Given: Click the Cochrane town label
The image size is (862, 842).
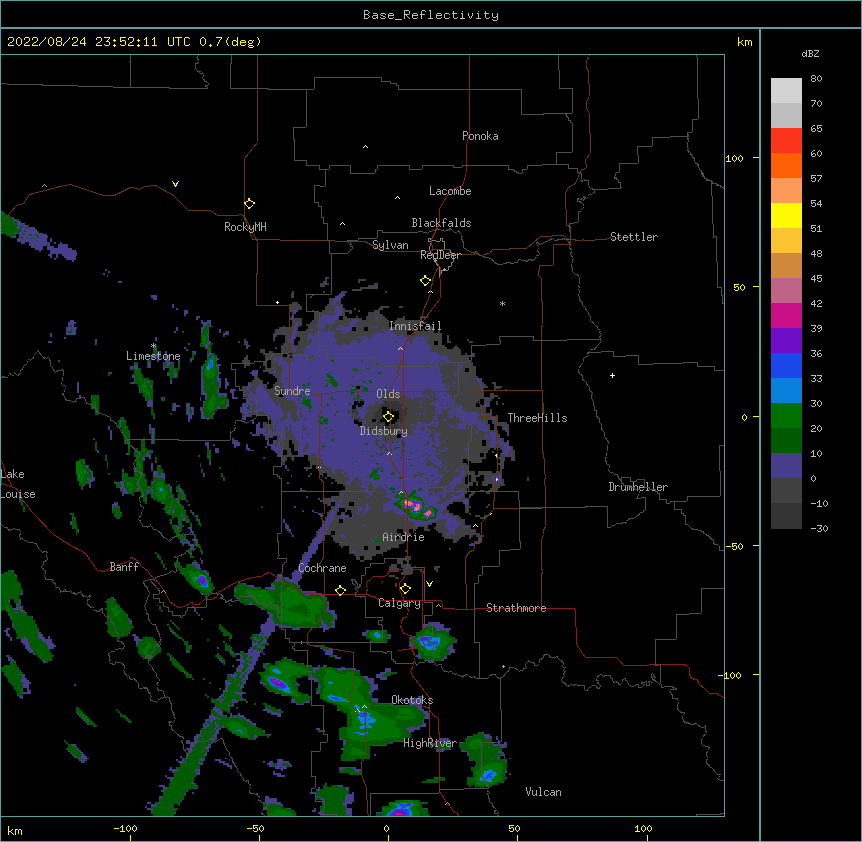Looking at the screenshot, I should [x=322, y=568].
